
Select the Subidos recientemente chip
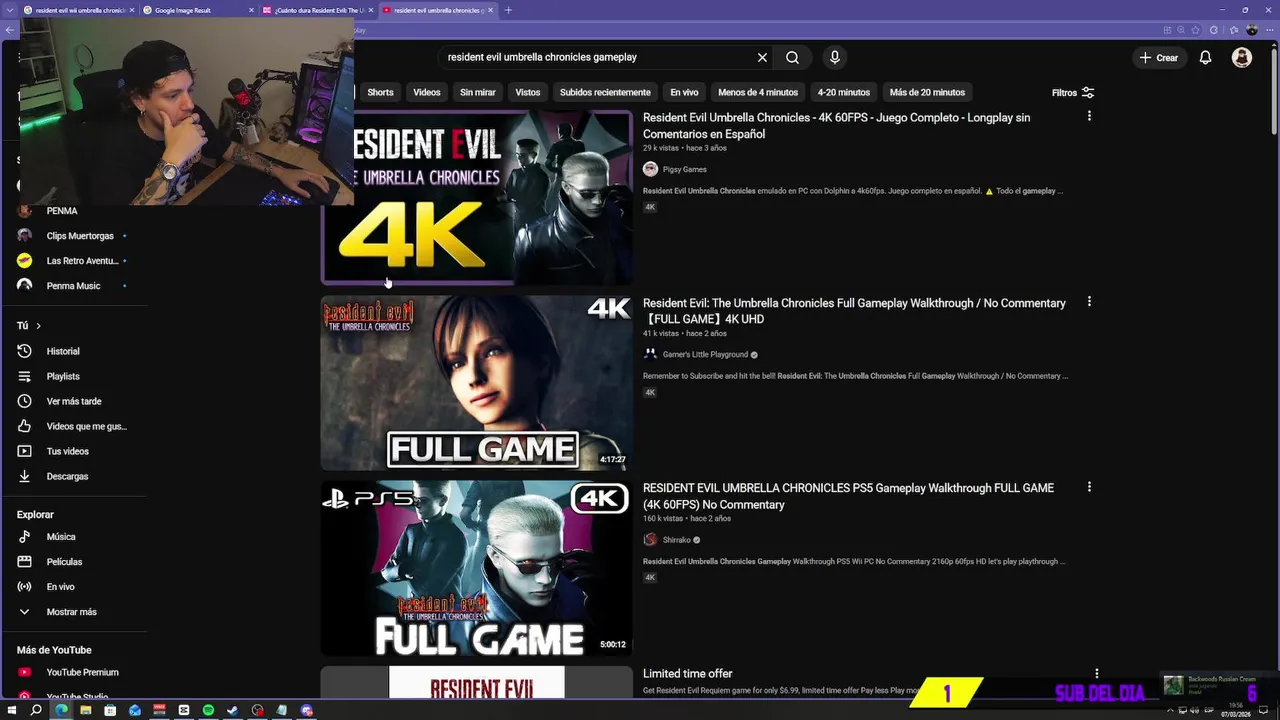(605, 92)
